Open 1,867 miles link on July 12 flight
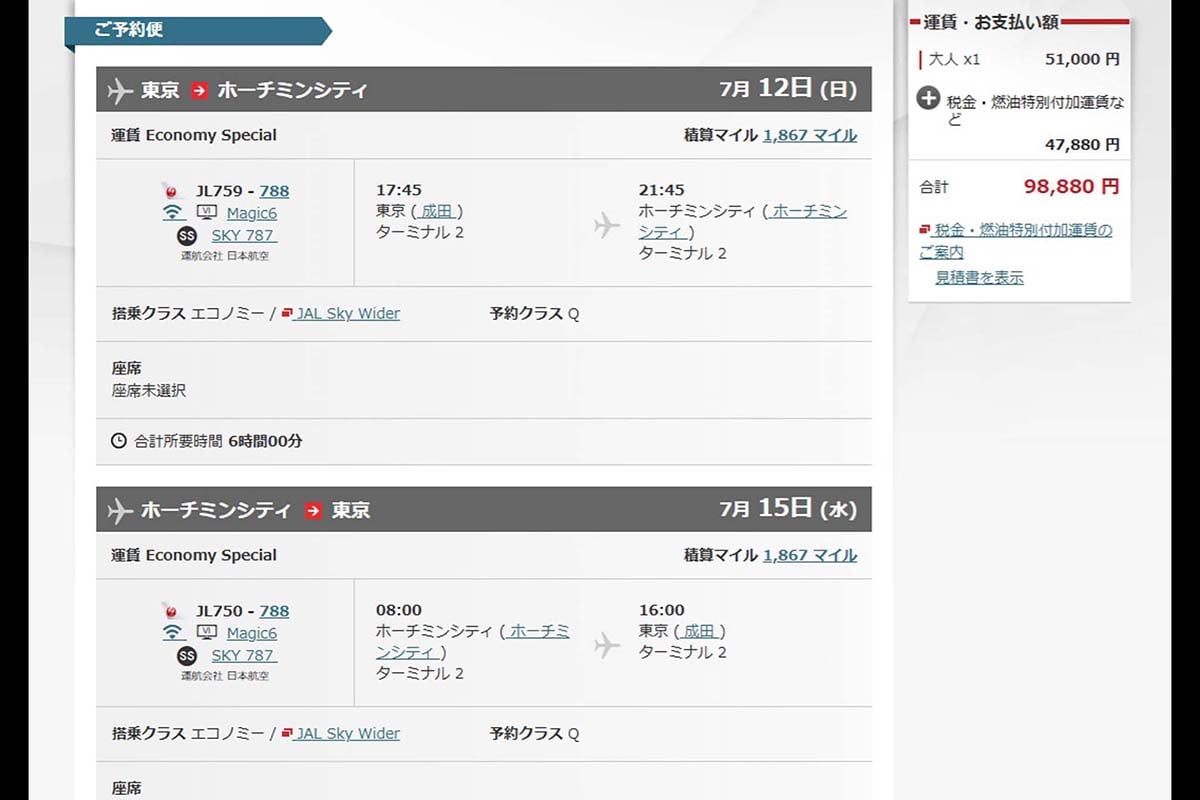Screen dimensions: 1200x800 point(810,135)
